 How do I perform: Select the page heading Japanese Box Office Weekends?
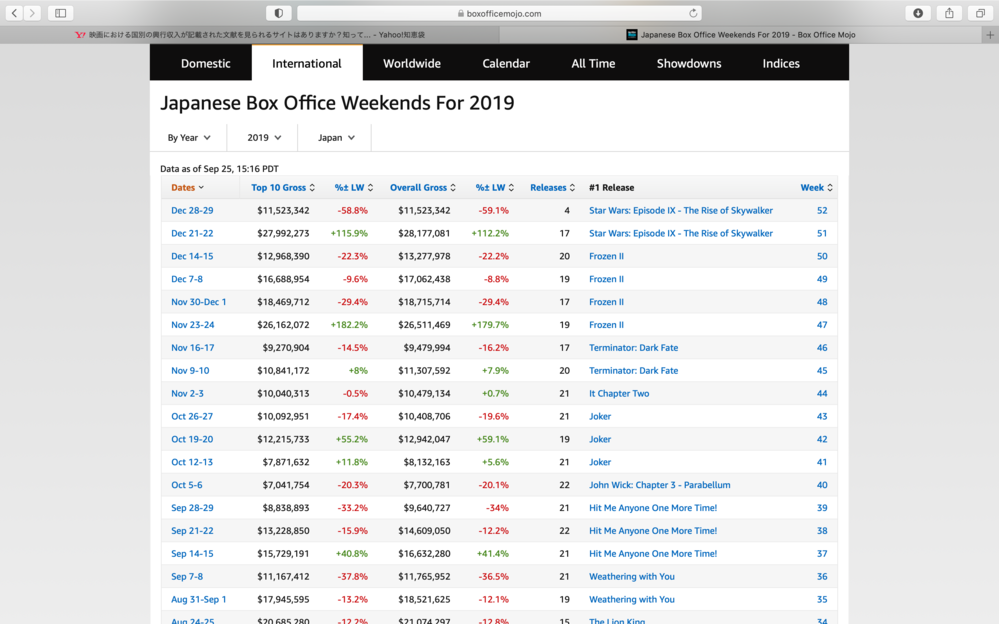pos(337,103)
